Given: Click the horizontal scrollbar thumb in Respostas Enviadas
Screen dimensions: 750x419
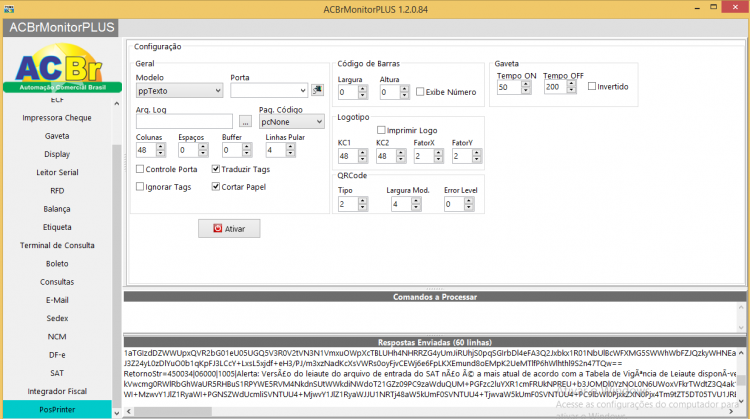Looking at the screenshot, I should click(x=173, y=411).
